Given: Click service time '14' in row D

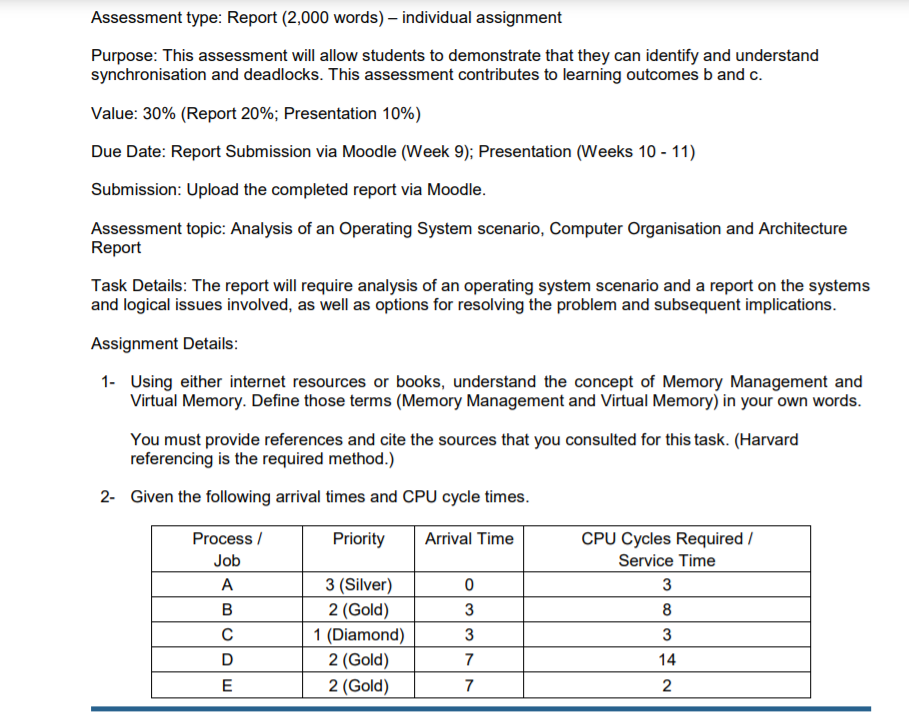Looking at the screenshot, I should tap(667, 660).
